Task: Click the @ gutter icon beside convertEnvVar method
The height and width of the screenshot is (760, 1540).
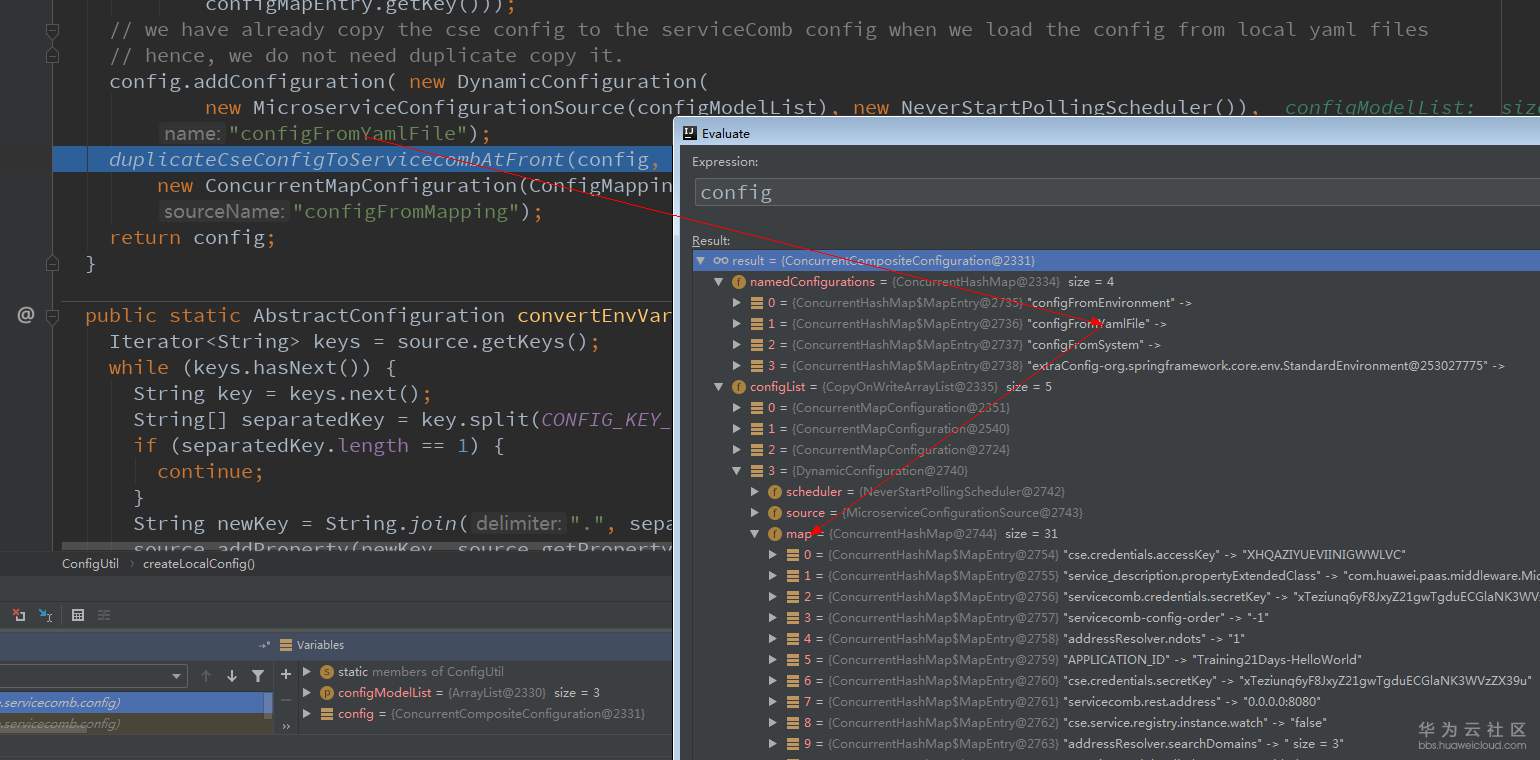Action: click(x=26, y=316)
